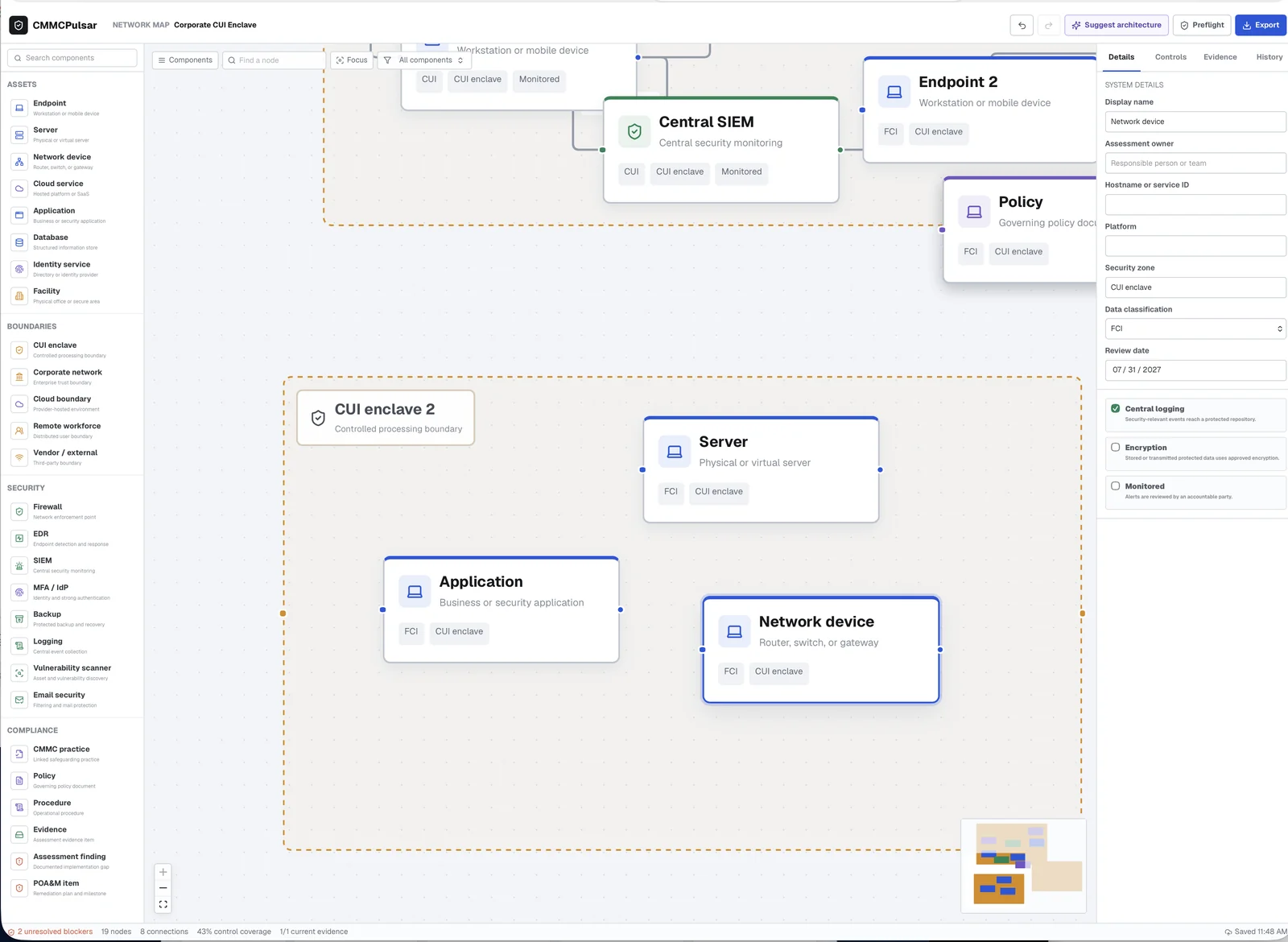Screen dimensions: 1288x942
Task: Select the Details tab
Action: tap(1121, 57)
